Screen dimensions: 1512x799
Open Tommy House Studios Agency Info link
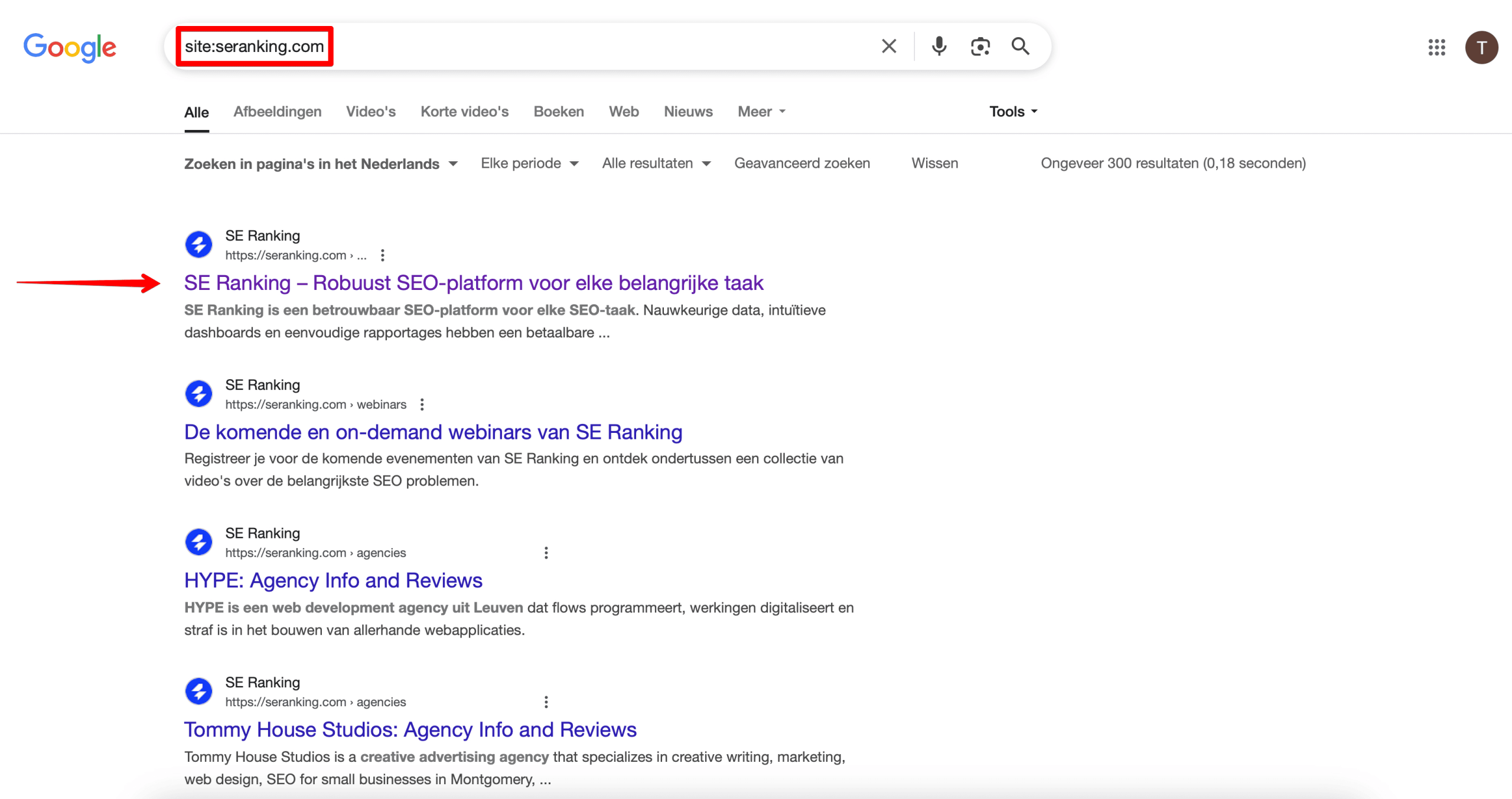tap(410, 730)
